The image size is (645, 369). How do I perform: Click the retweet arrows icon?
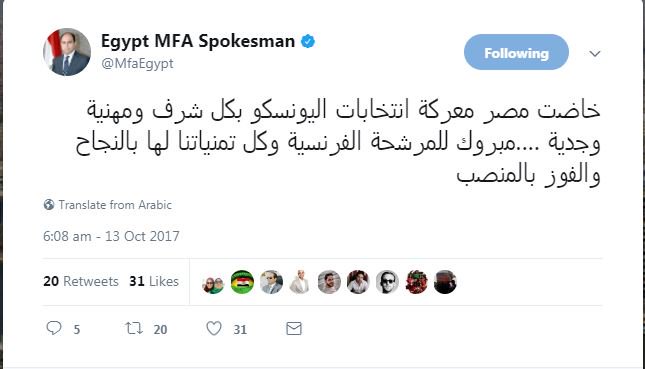point(134,328)
